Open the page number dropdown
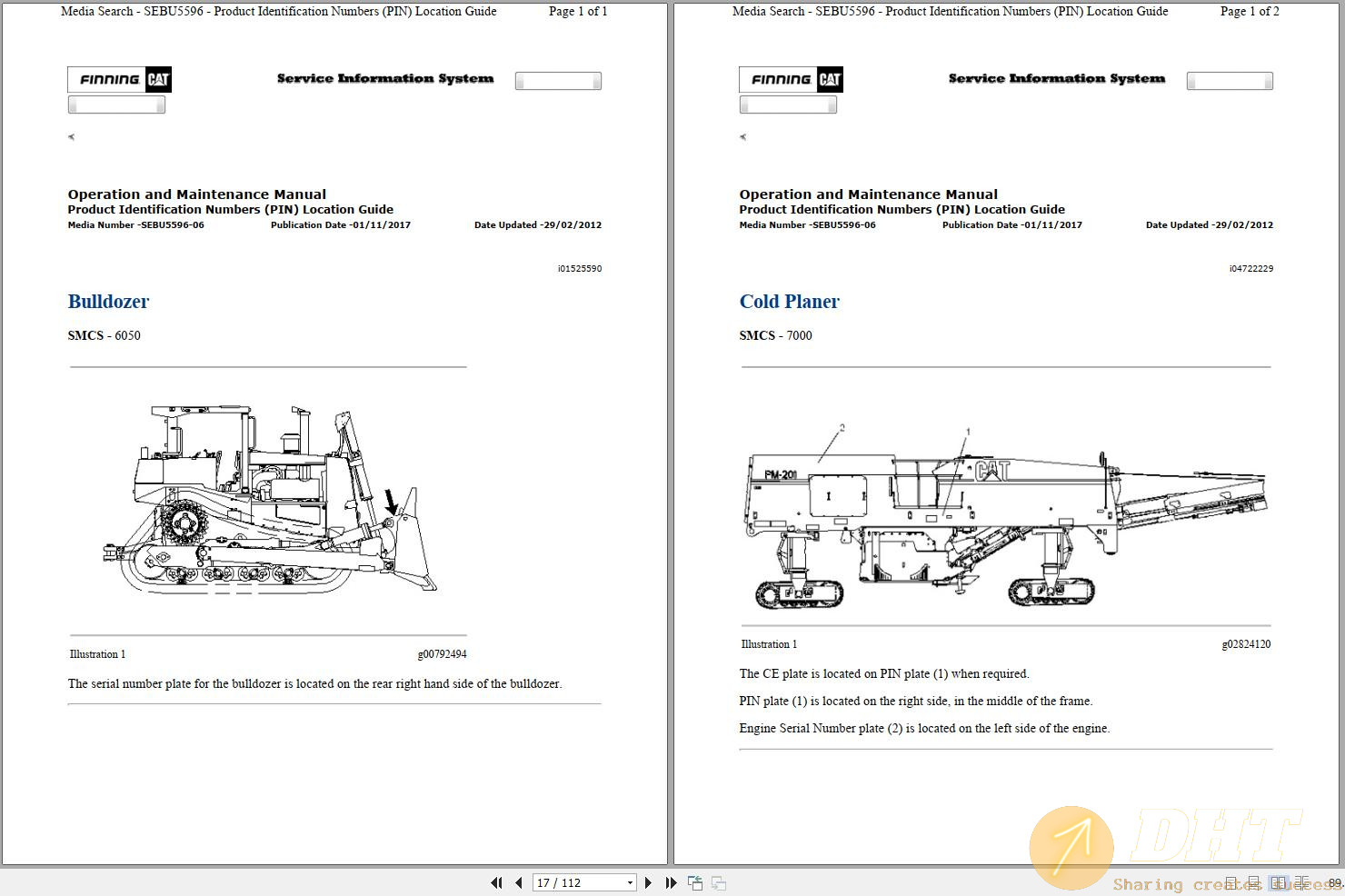Image resolution: width=1345 pixels, height=896 pixels. [630, 882]
